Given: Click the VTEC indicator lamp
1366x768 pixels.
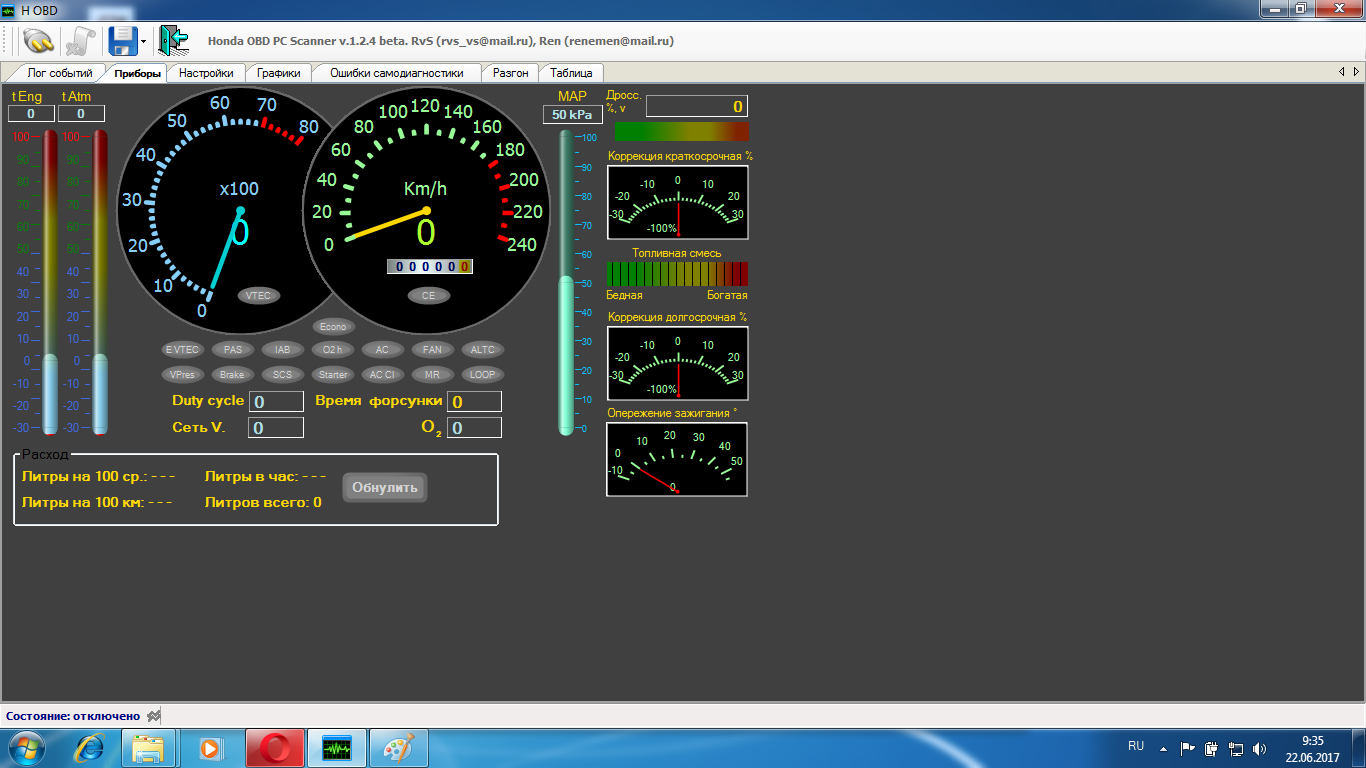Looking at the screenshot, I should 259,296.
